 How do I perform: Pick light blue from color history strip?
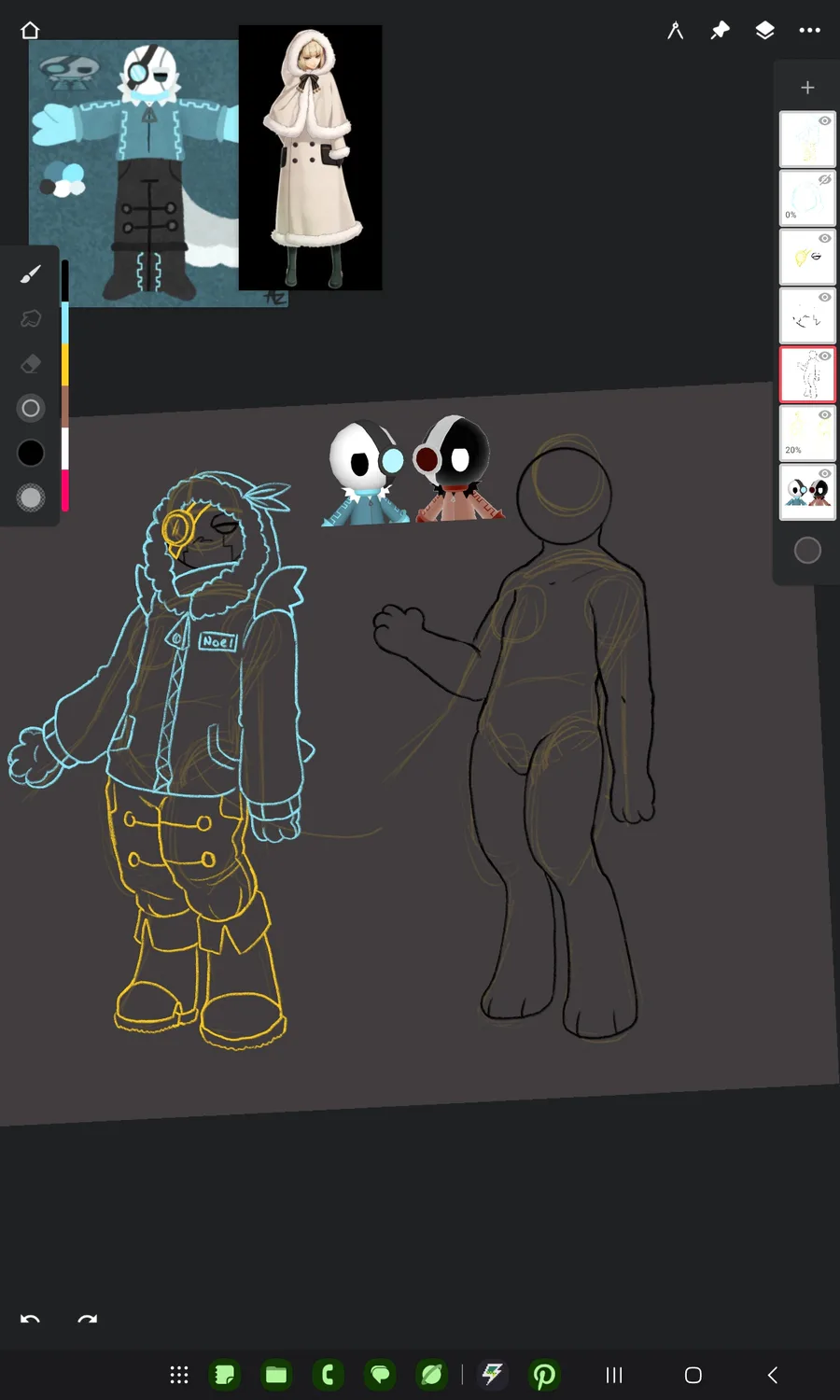click(x=65, y=322)
